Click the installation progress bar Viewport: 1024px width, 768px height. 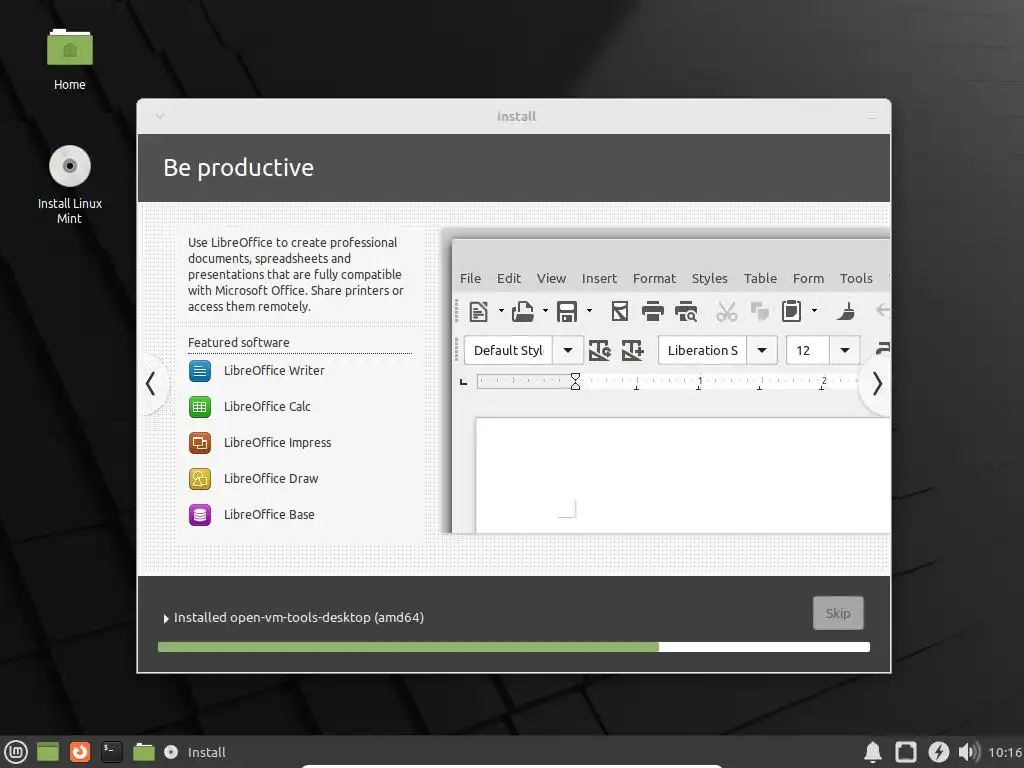[513, 647]
